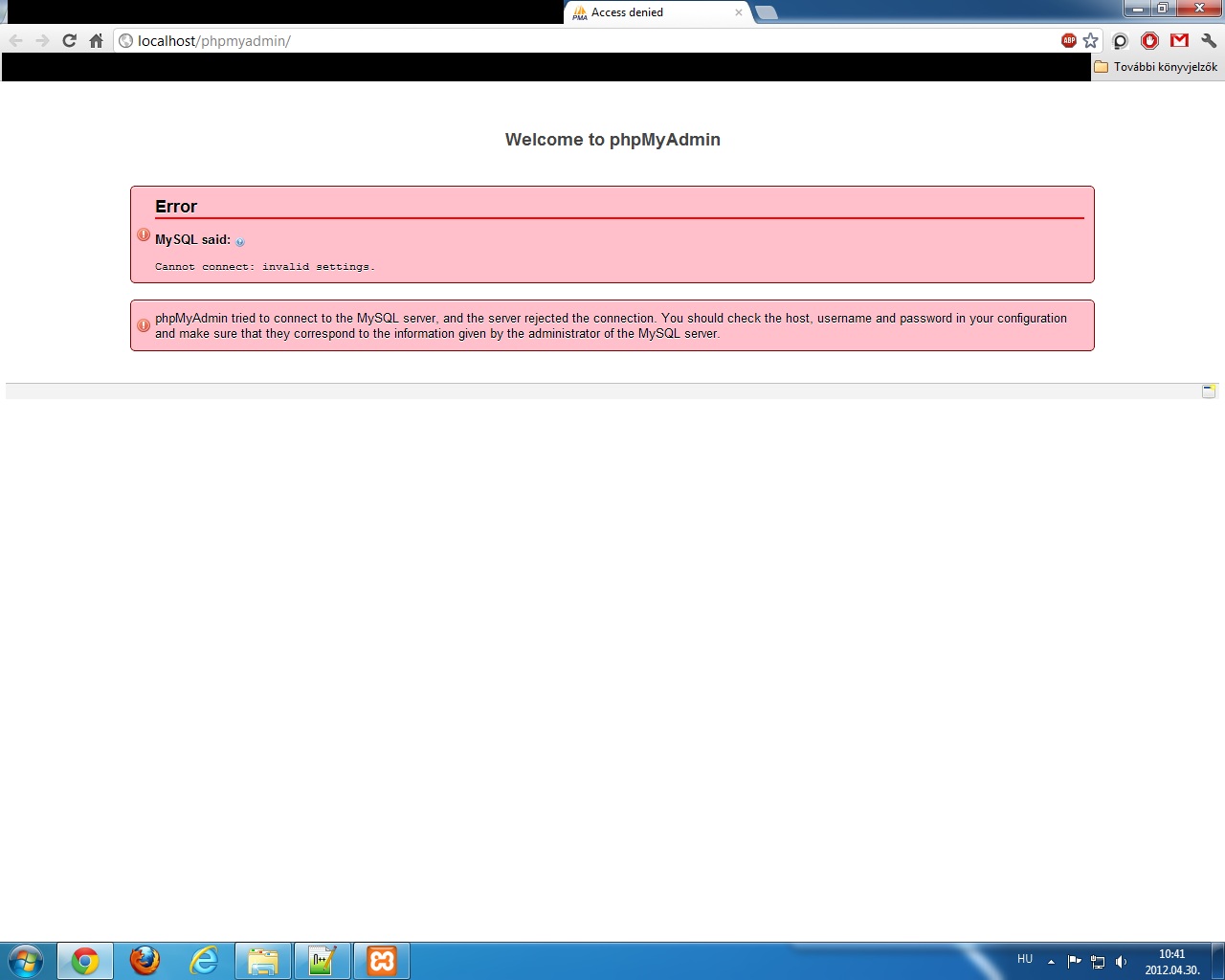Restore down the Chrome window

[1162, 9]
